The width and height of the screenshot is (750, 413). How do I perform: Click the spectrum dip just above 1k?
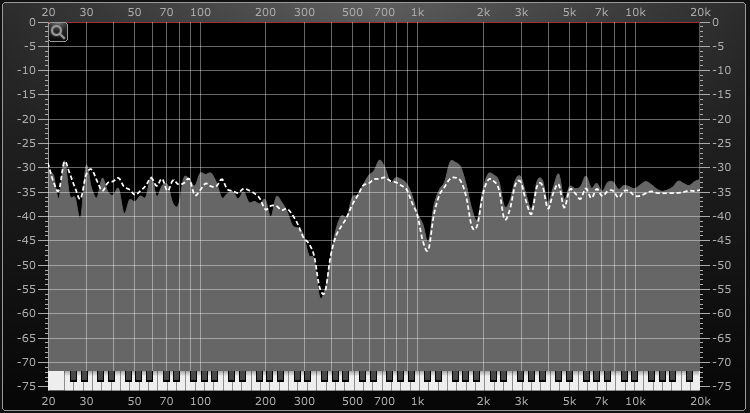[x=427, y=248]
